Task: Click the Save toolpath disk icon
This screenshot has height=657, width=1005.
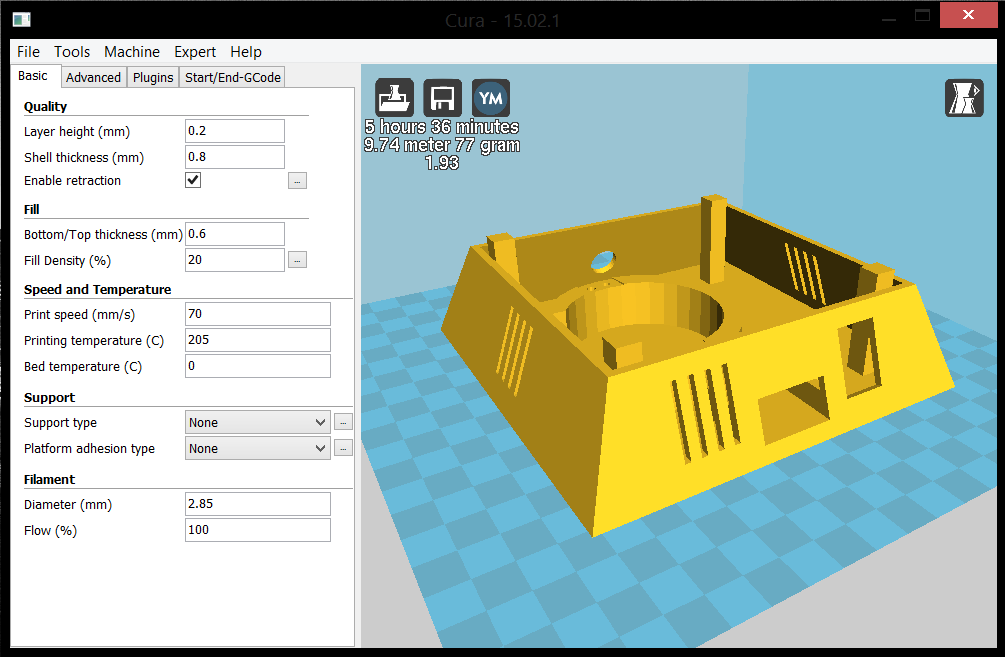Action: point(442,98)
